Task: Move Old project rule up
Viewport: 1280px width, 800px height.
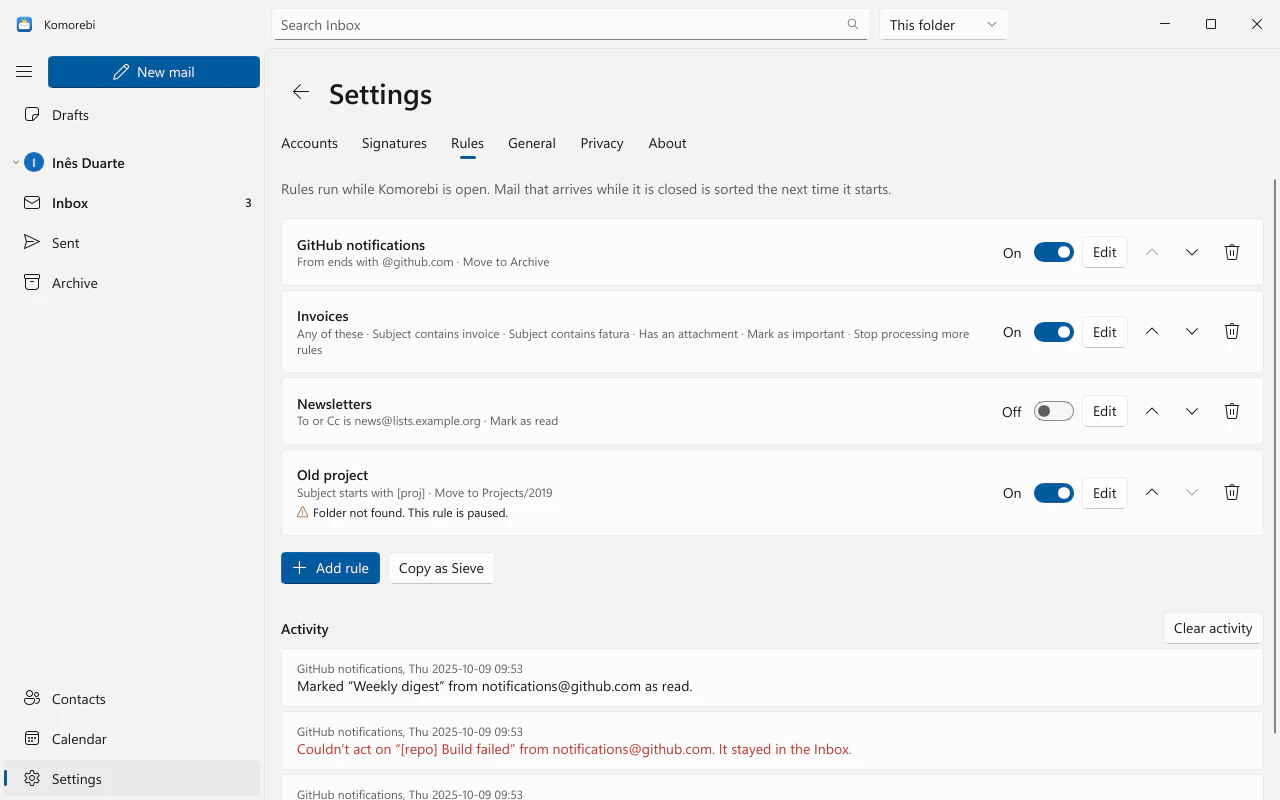Action: pos(1152,493)
